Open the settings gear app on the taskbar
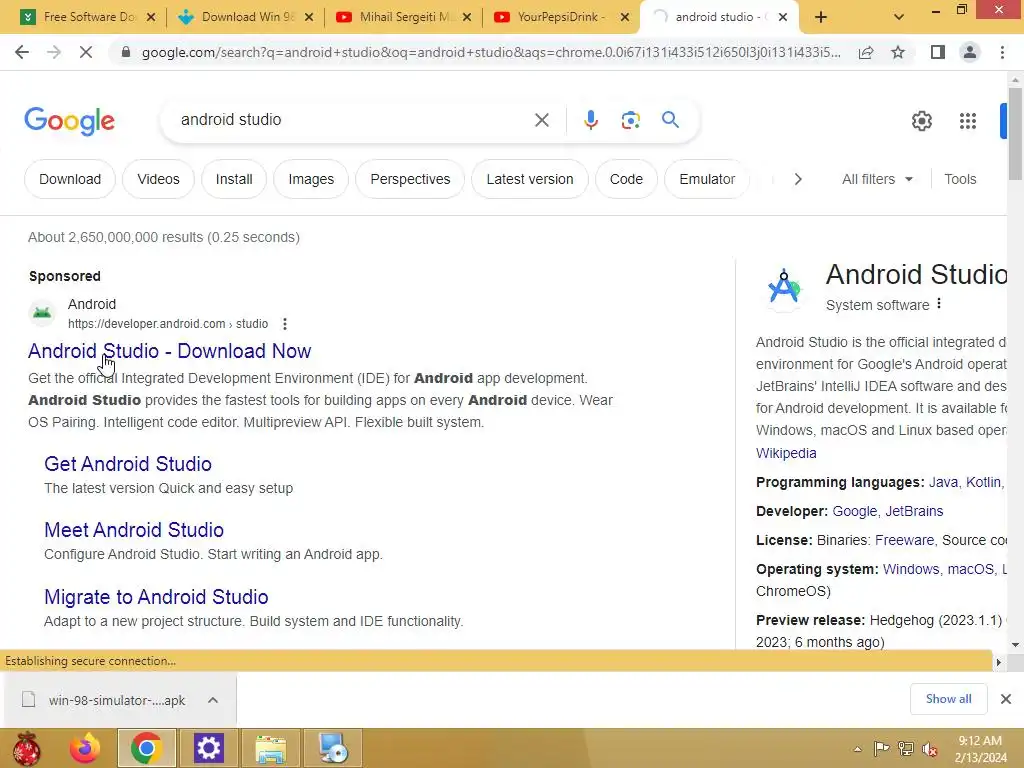This screenshot has height=768, width=1024. [208, 748]
